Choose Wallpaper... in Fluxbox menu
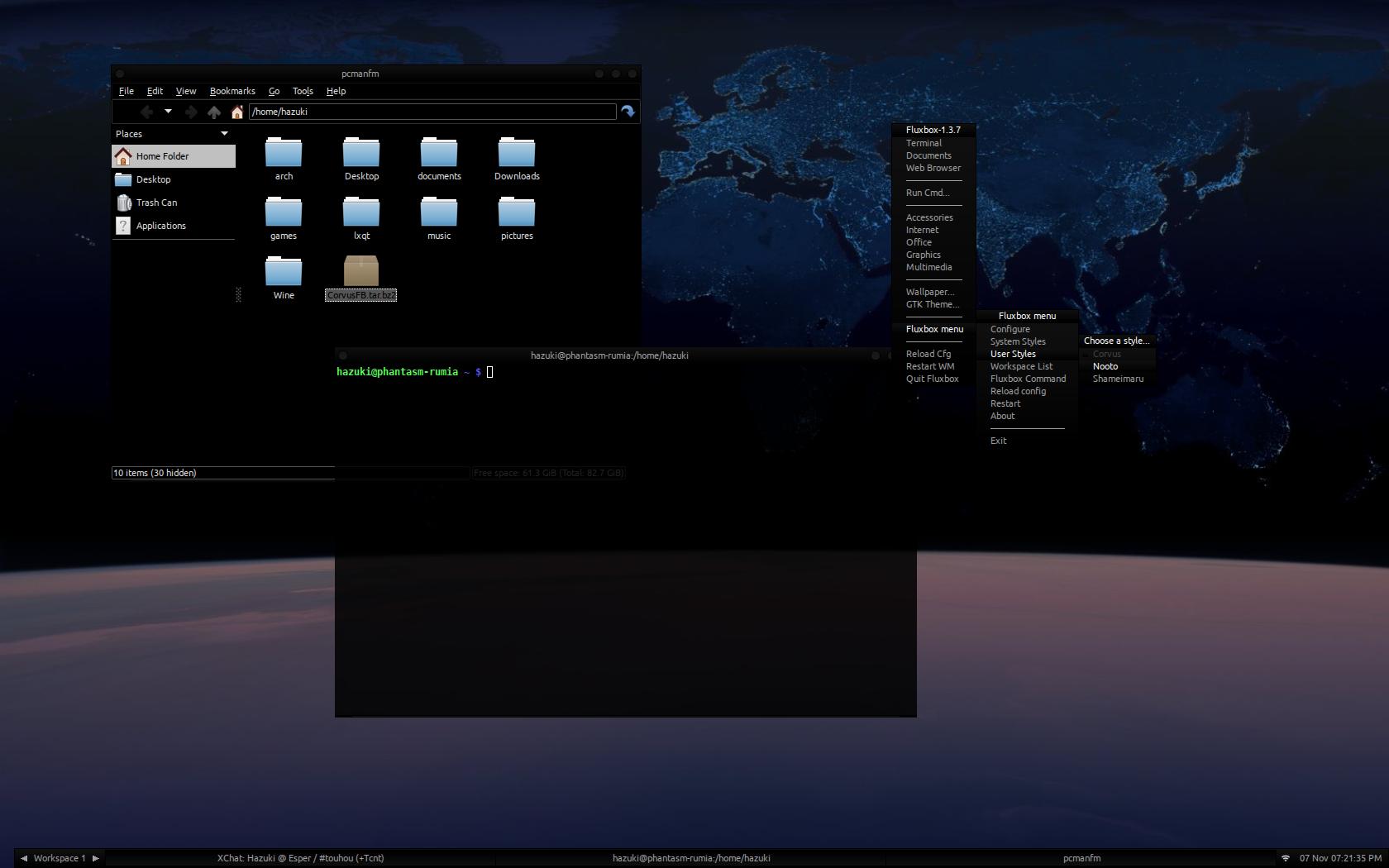 point(934,292)
